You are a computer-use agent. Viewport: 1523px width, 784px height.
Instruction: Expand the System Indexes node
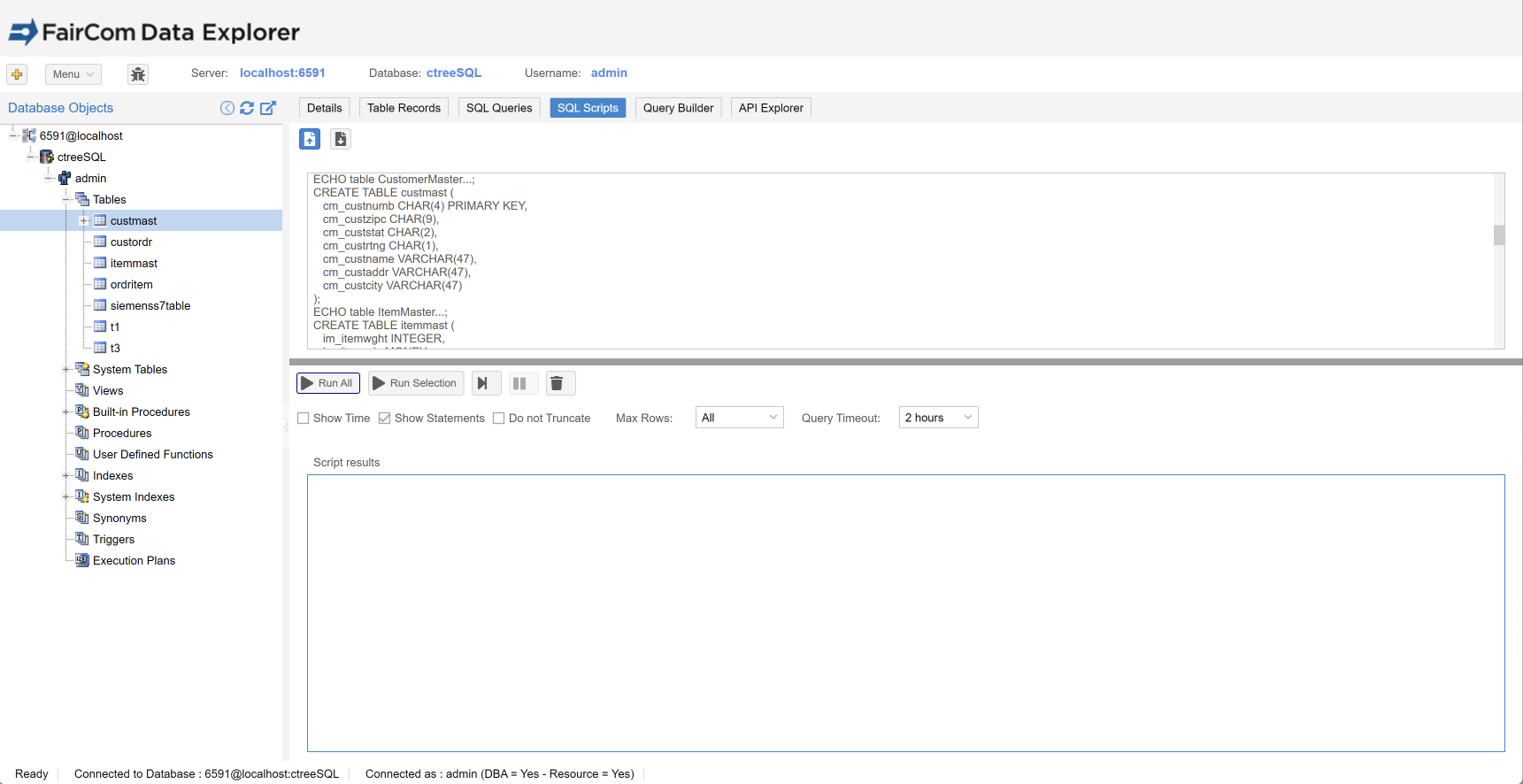(66, 496)
